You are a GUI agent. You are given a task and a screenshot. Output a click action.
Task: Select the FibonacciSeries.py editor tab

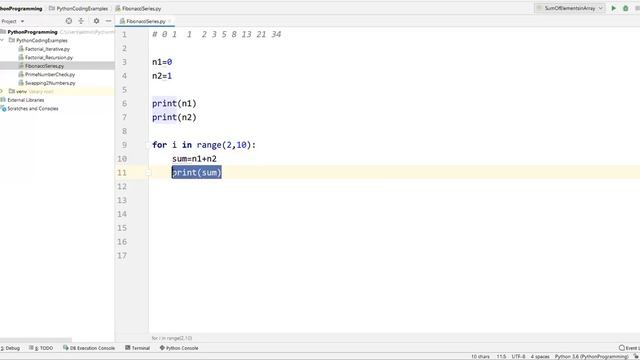coord(145,21)
